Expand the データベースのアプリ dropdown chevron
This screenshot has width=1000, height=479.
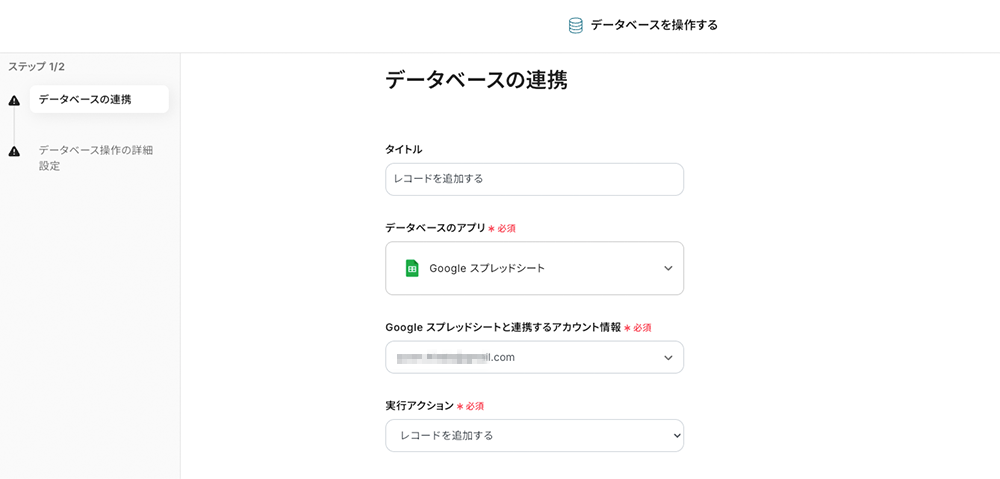click(x=668, y=268)
